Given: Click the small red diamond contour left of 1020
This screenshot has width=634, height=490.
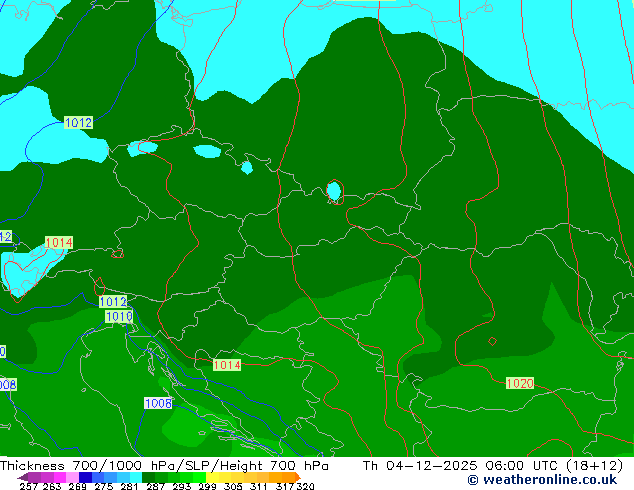Looking at the screenshot, I should (x=492, y=341).
